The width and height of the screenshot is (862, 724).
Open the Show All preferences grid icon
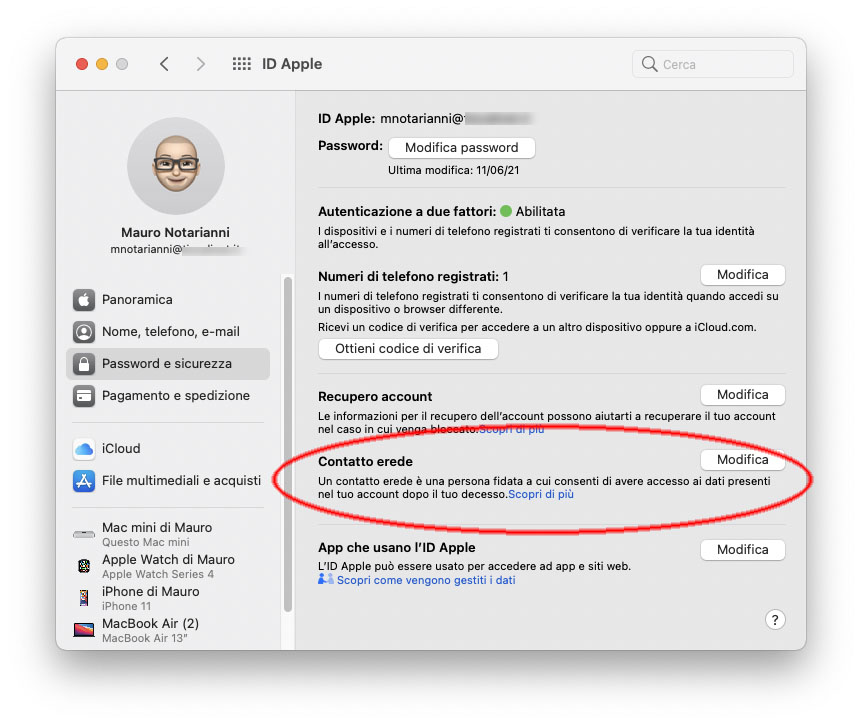point(240,63)
